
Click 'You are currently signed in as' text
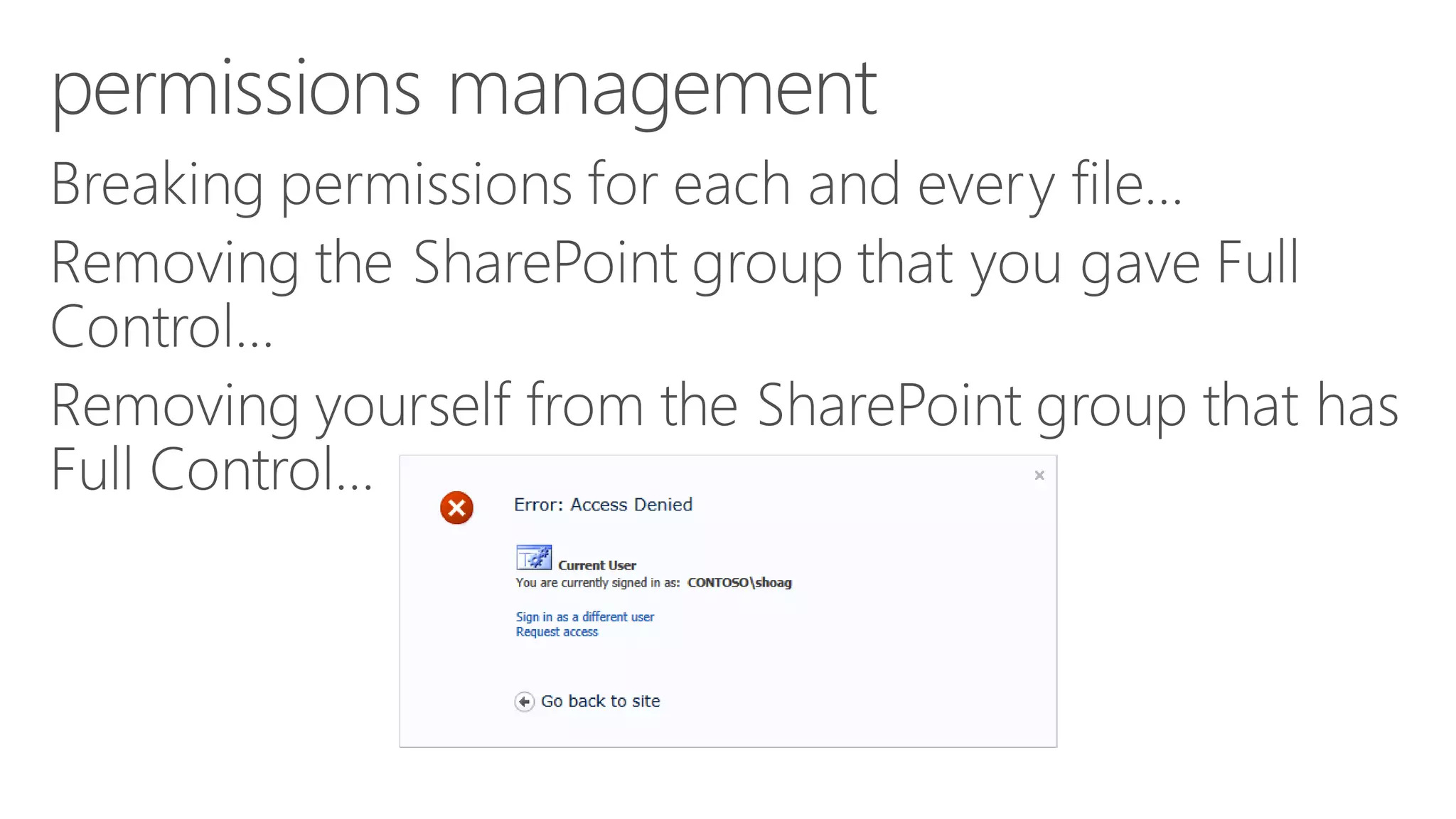[x=597, y=583]
